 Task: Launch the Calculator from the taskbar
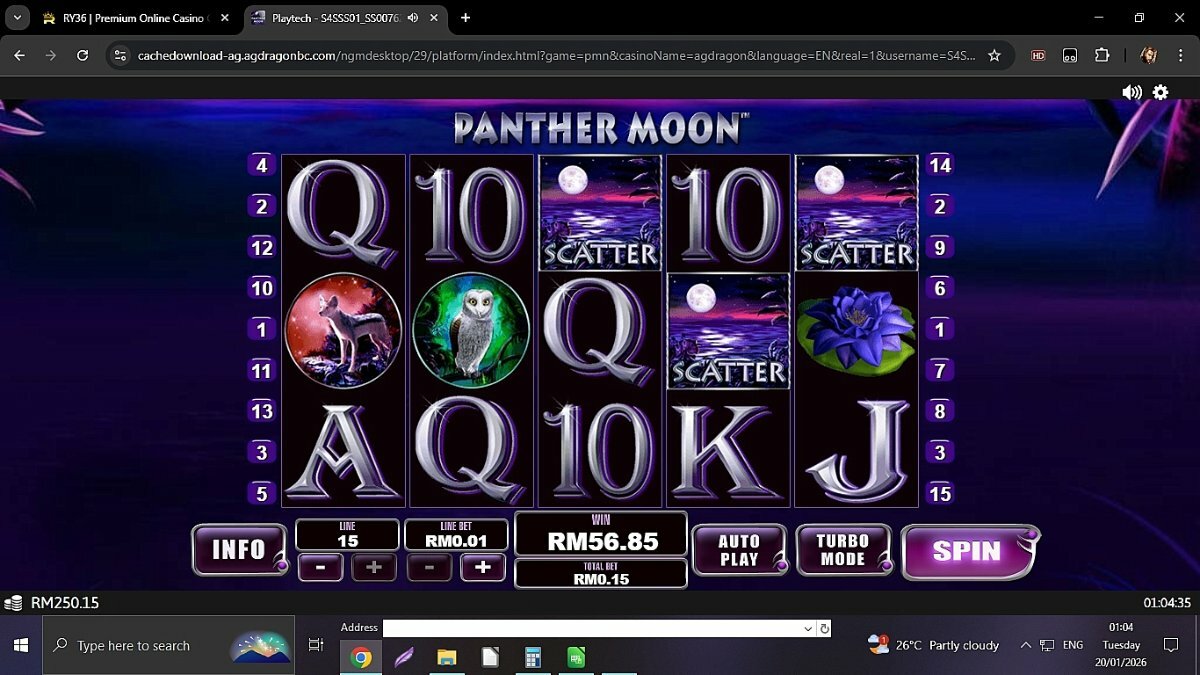[x=533, y=657]
